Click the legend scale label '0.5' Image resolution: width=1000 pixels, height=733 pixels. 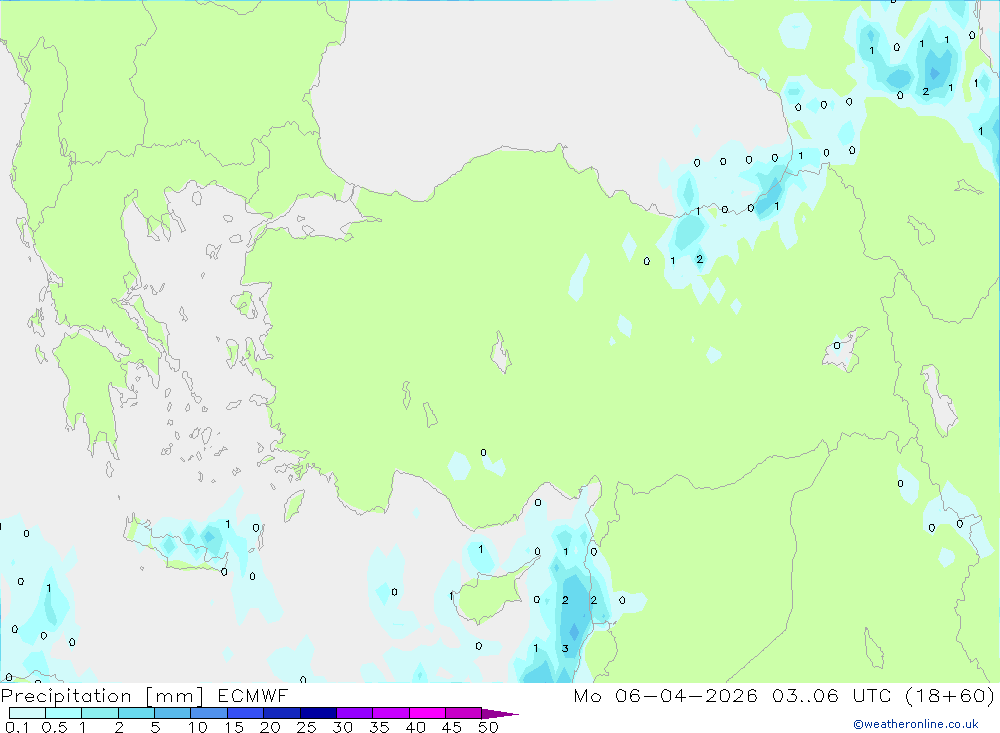(54, 727)
